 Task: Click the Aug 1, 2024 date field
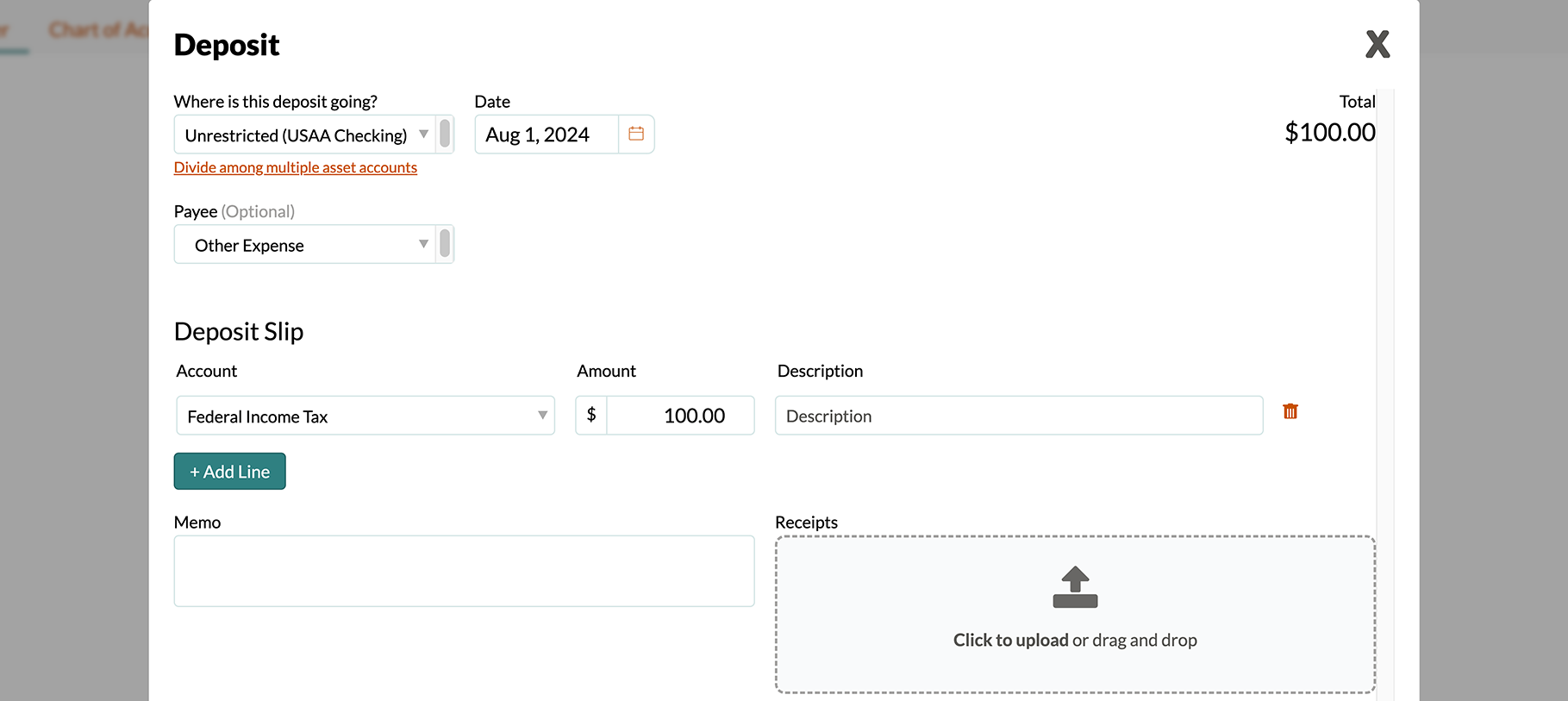point(546,135)
